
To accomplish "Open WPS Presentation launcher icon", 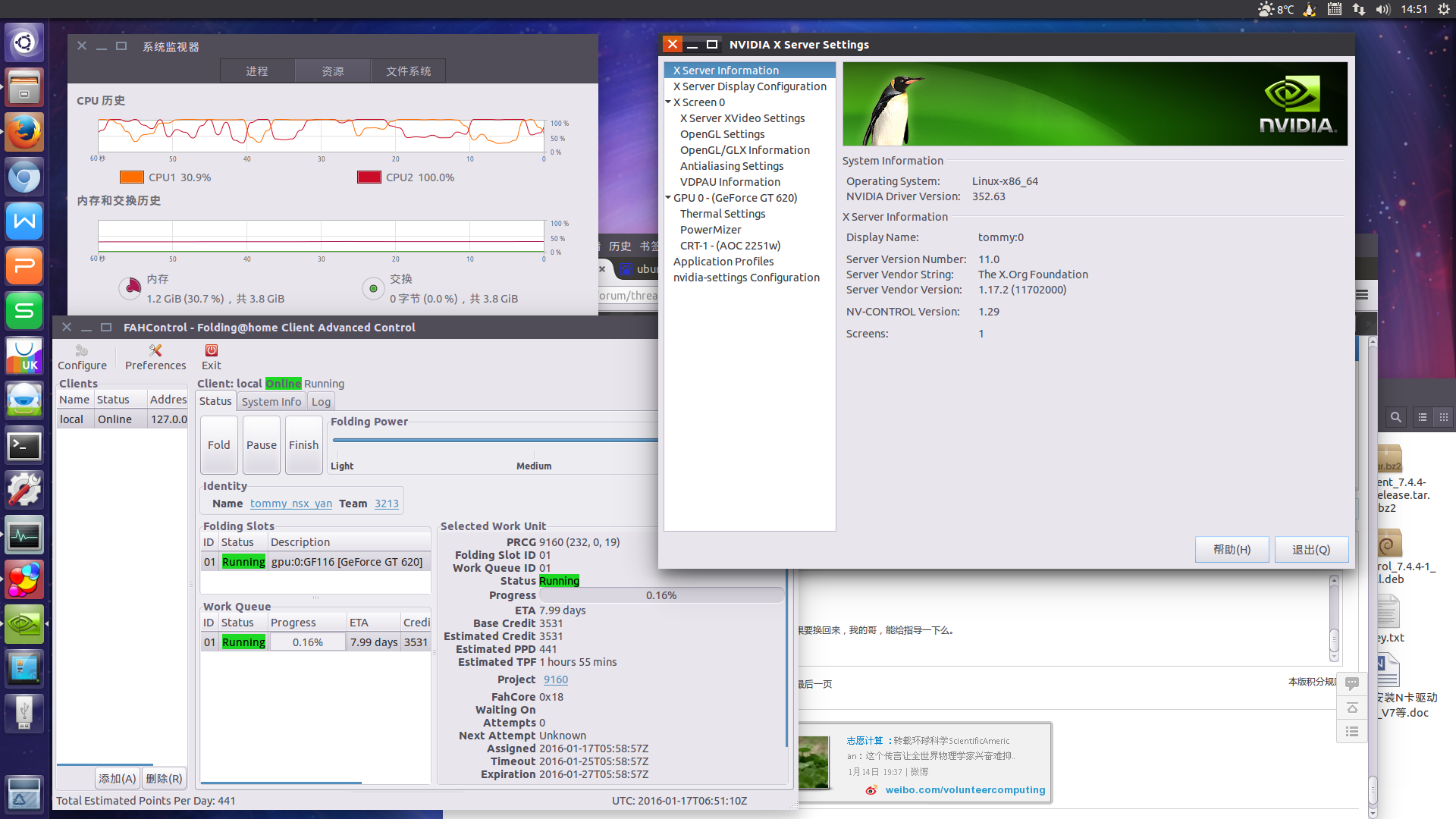I will point(24,266).
